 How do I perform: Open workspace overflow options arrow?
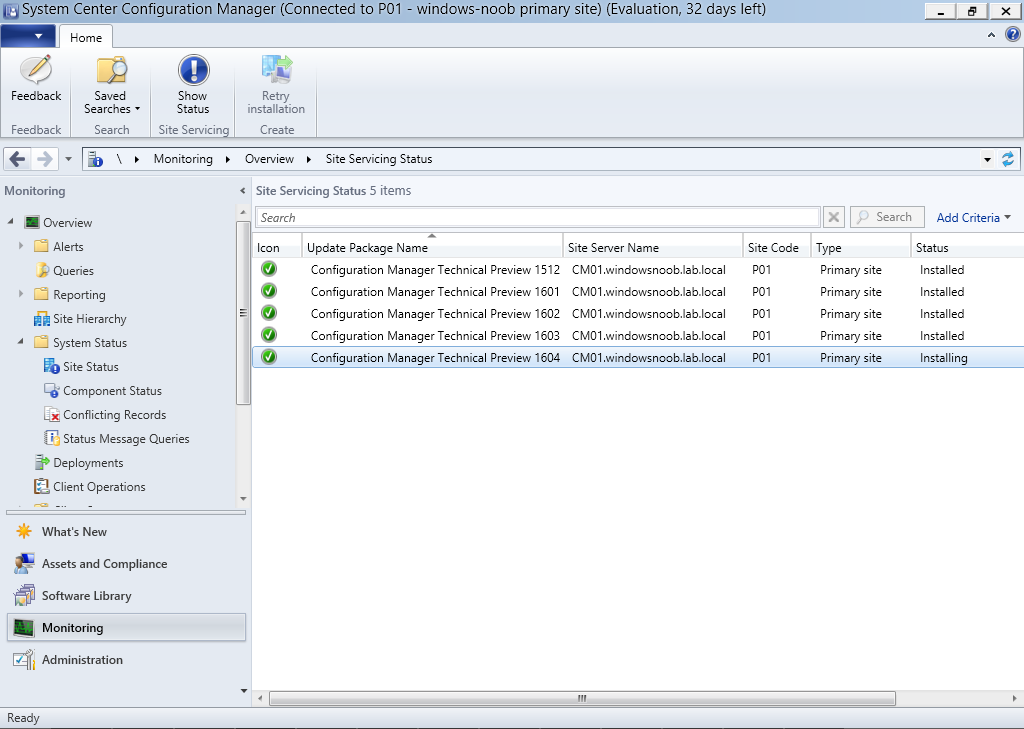(244, 690)
